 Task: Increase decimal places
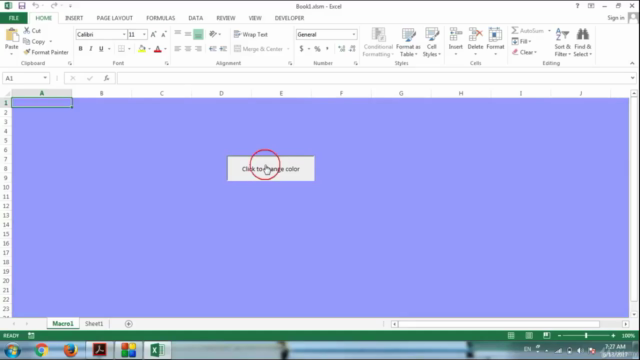(342, 49)
